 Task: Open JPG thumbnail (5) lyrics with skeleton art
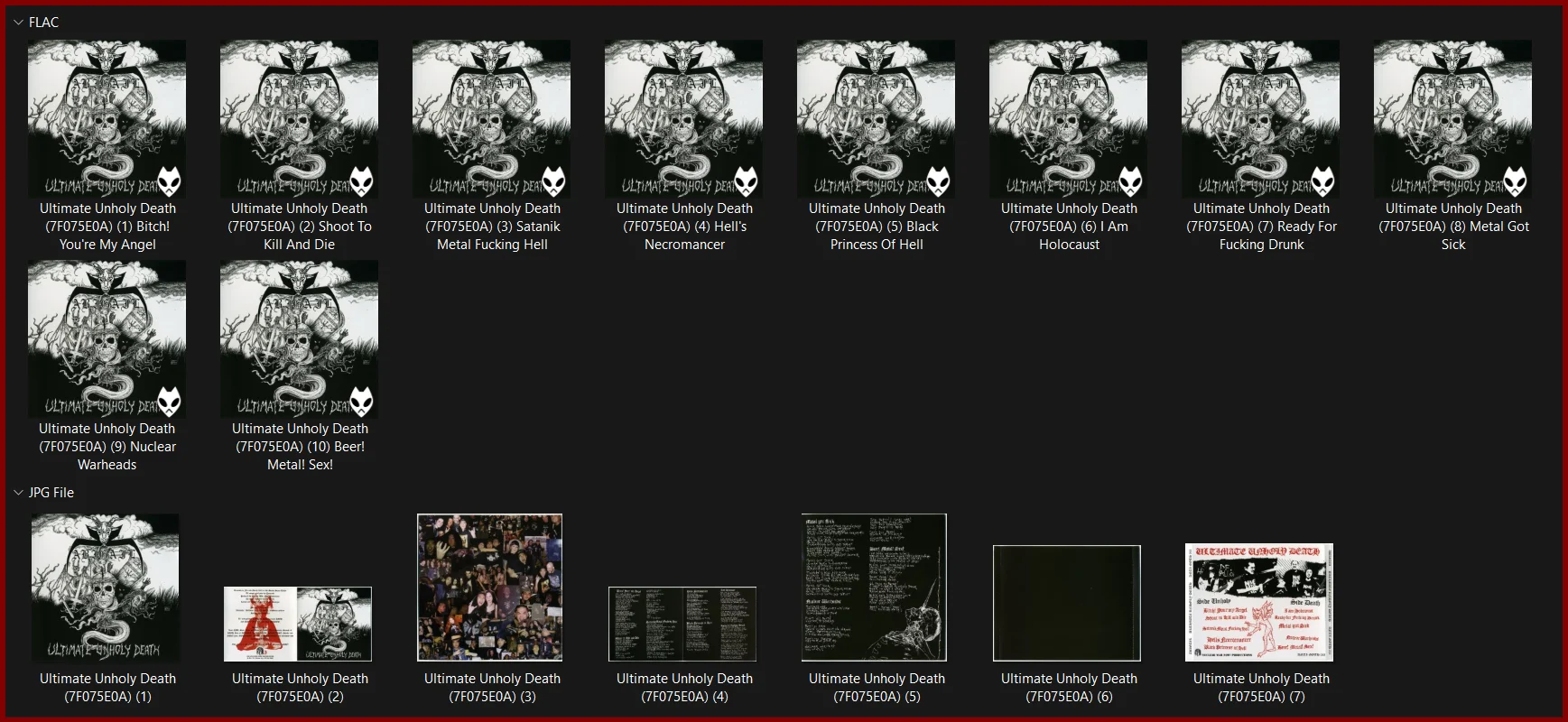(875, 588)
